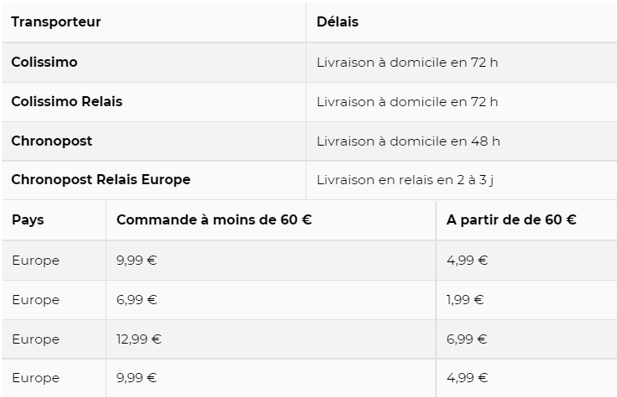Click the first 4,99 € price cell
Screen dimensions: 617x397
point(467,260)
